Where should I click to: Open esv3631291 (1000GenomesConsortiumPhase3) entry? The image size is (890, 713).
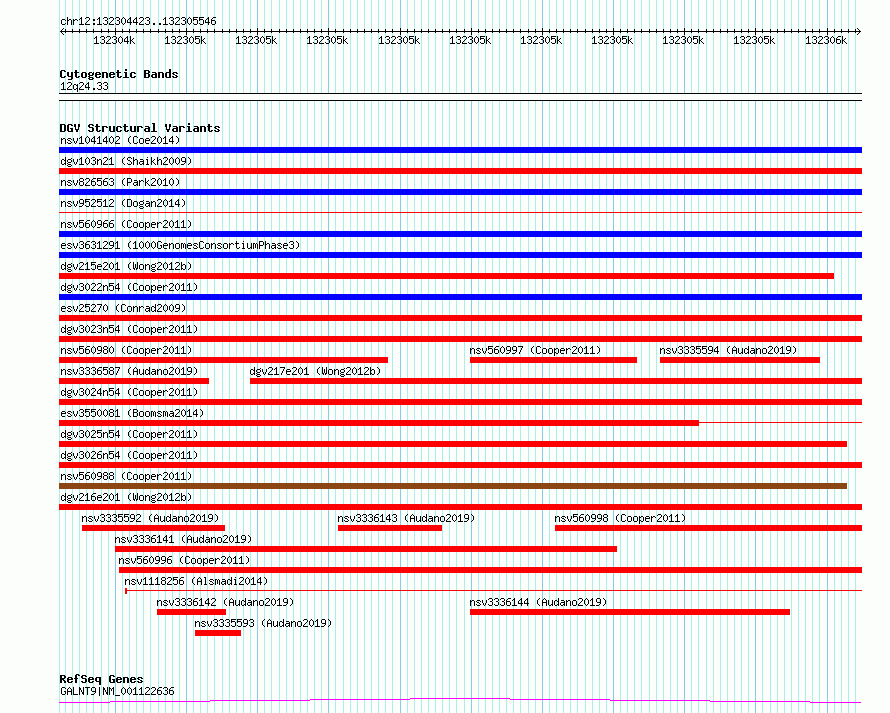point(180,245)
